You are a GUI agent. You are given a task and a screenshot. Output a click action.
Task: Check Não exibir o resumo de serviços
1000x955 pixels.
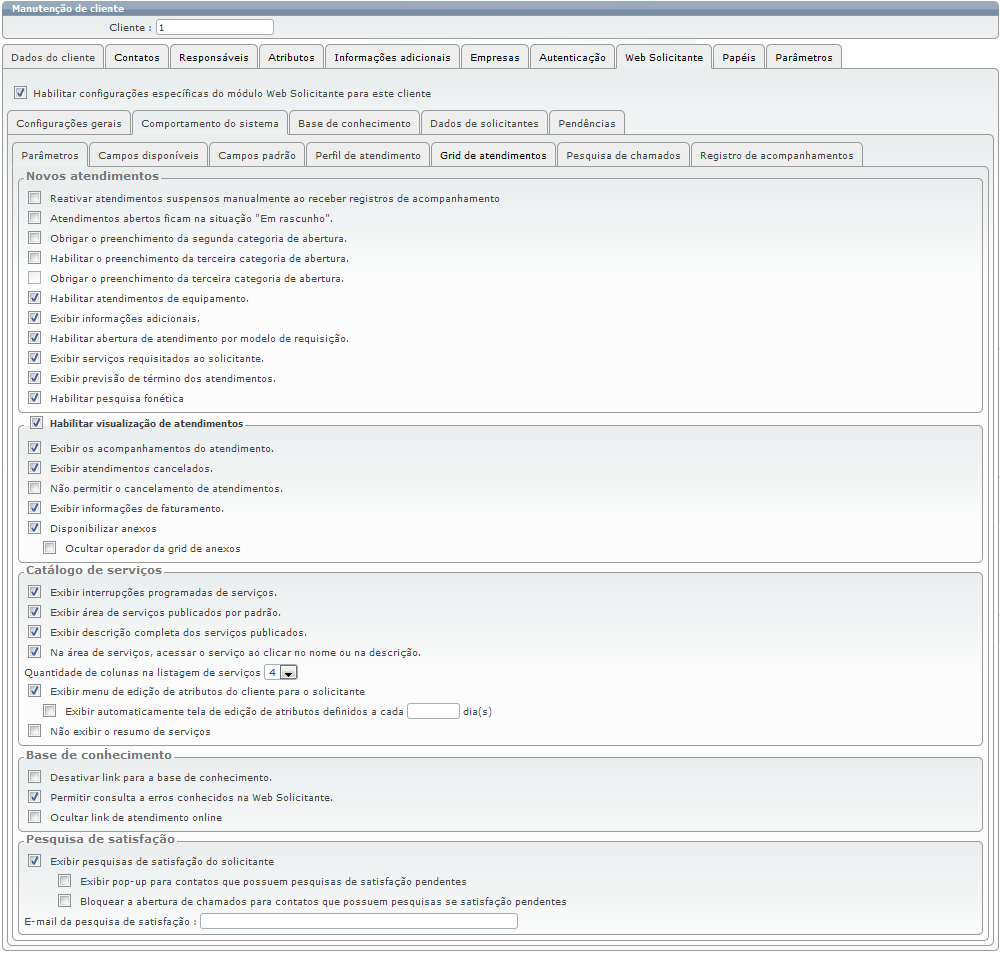34,731
